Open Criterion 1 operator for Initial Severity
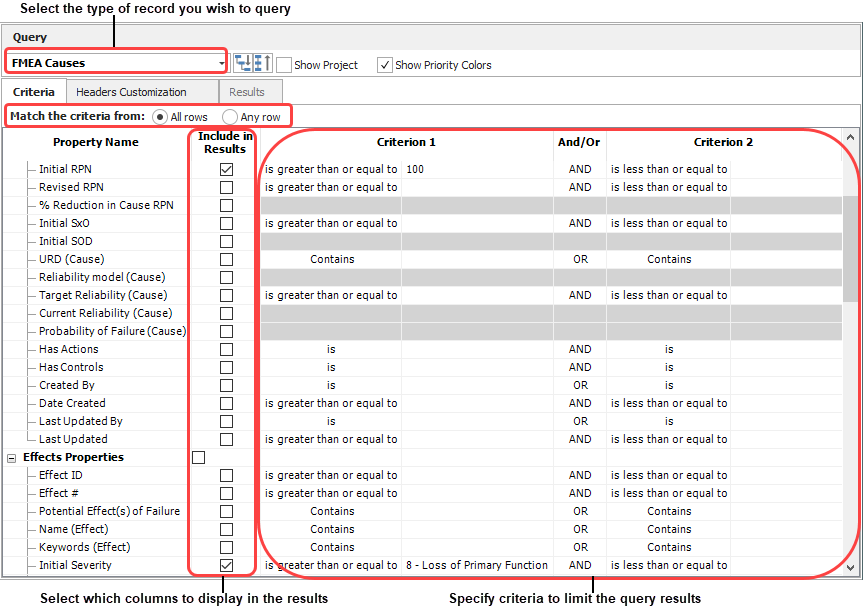Image resolution: width=863 pixels, height=608 pixels. tap(330, 566)
